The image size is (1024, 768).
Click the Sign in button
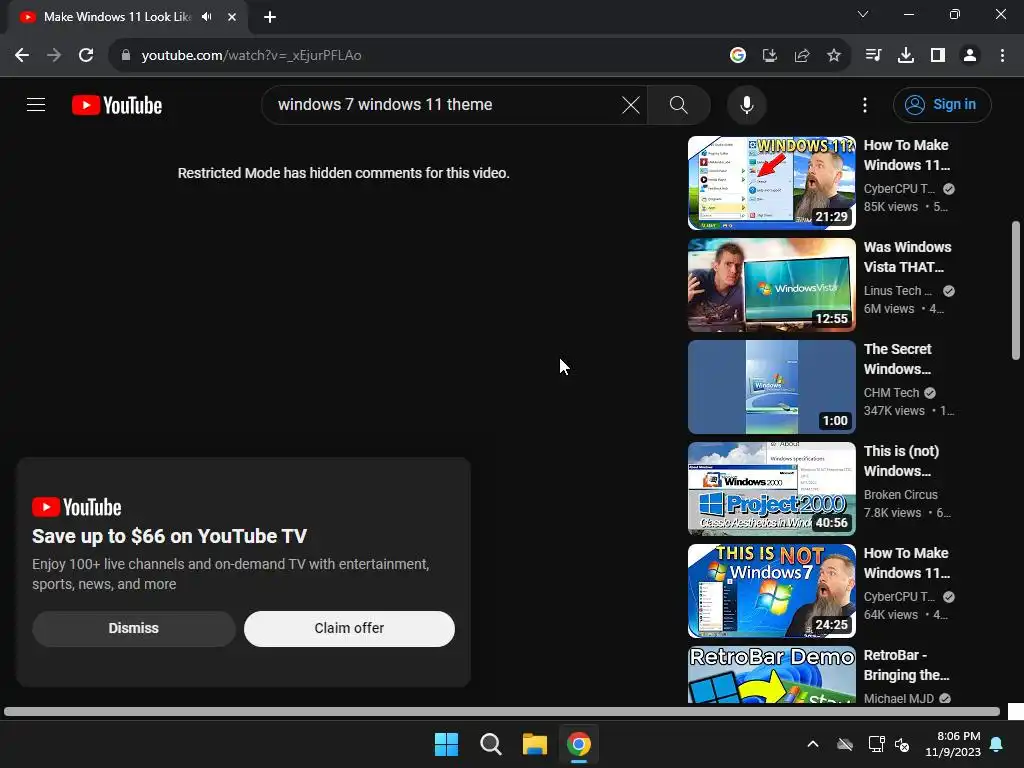click(942, 104)
